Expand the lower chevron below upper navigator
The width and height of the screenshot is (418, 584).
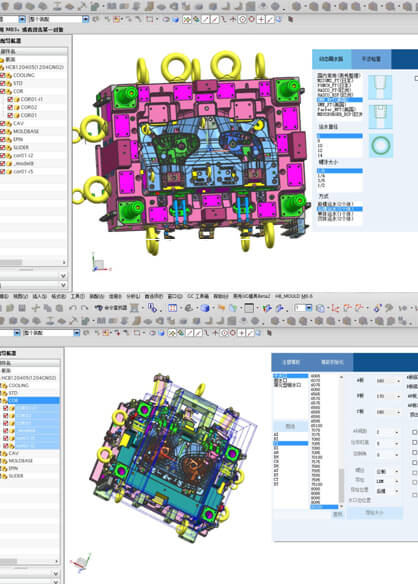click(63, 285)
